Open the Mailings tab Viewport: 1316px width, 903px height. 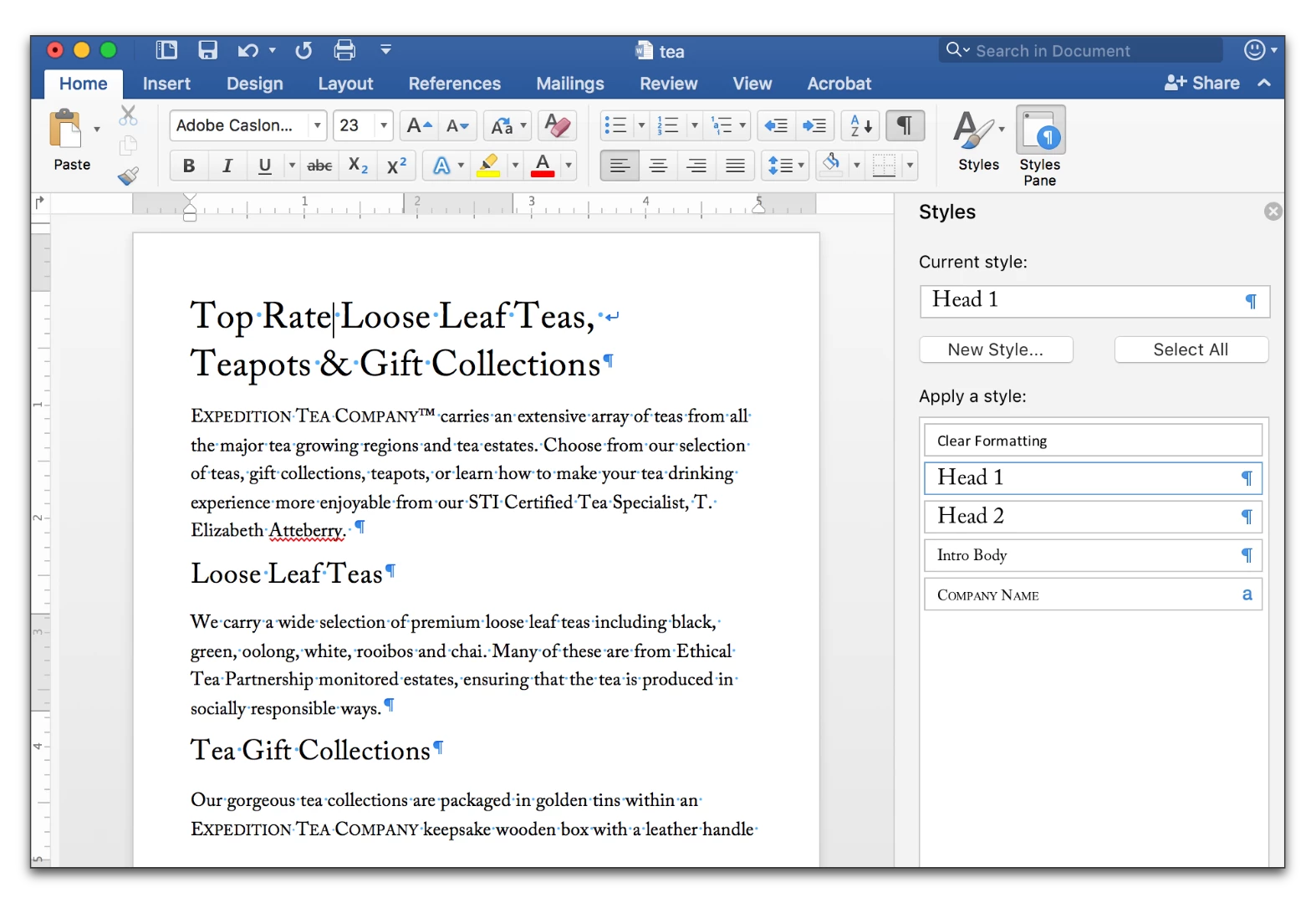pyautogui.click(x=570, y=84)
